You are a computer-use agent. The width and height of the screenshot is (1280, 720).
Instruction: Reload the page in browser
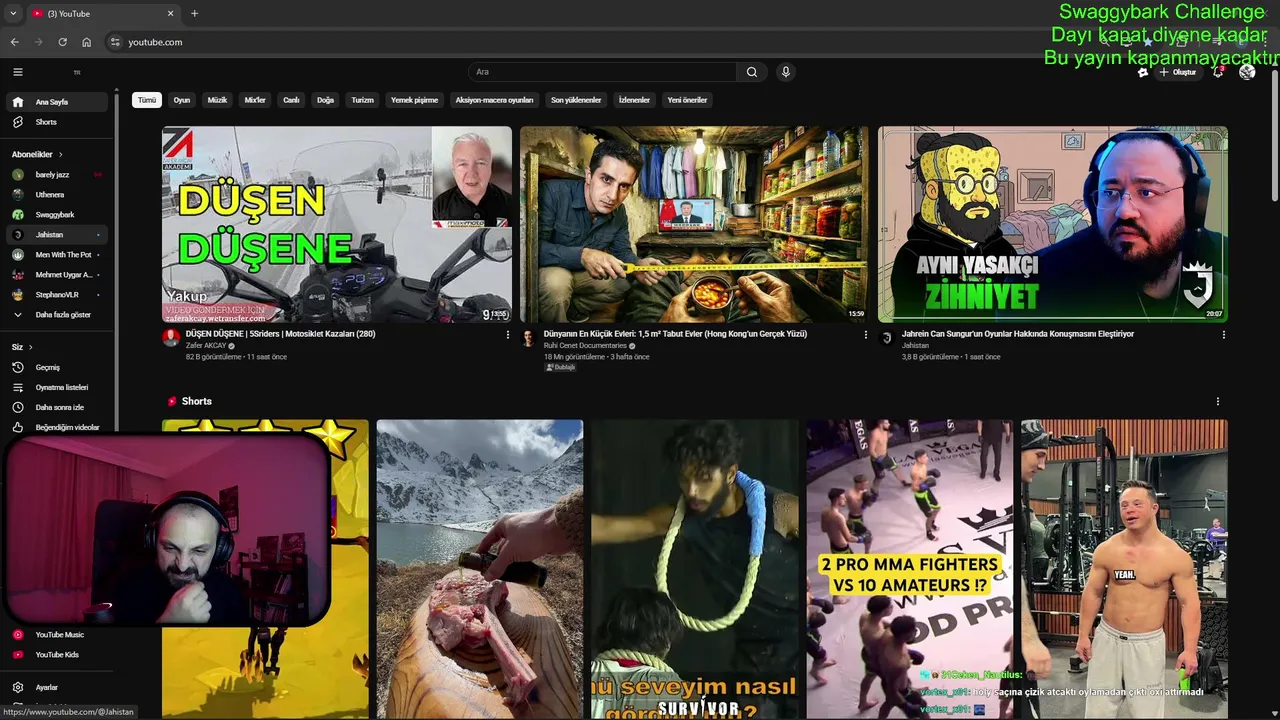click(62, 42)
